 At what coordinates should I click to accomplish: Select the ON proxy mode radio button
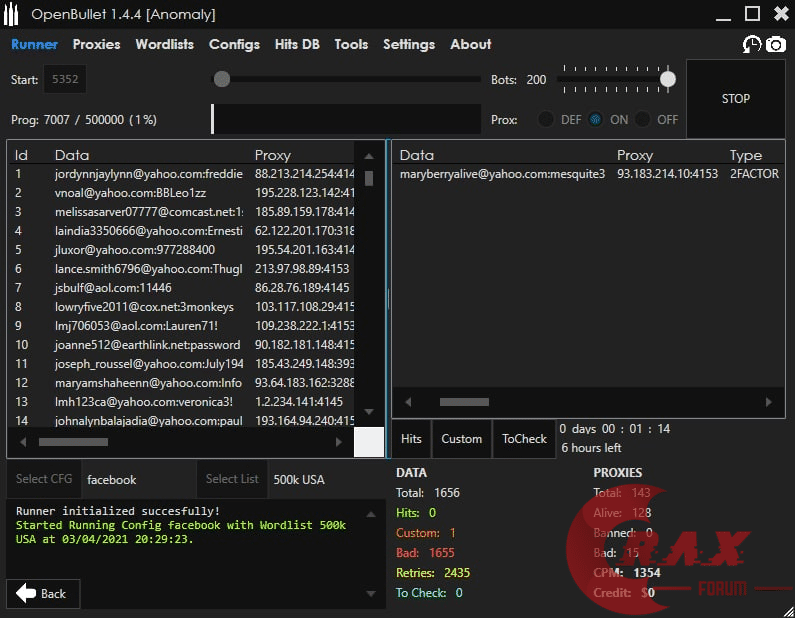pyautogui.click(x=595, y=119)
